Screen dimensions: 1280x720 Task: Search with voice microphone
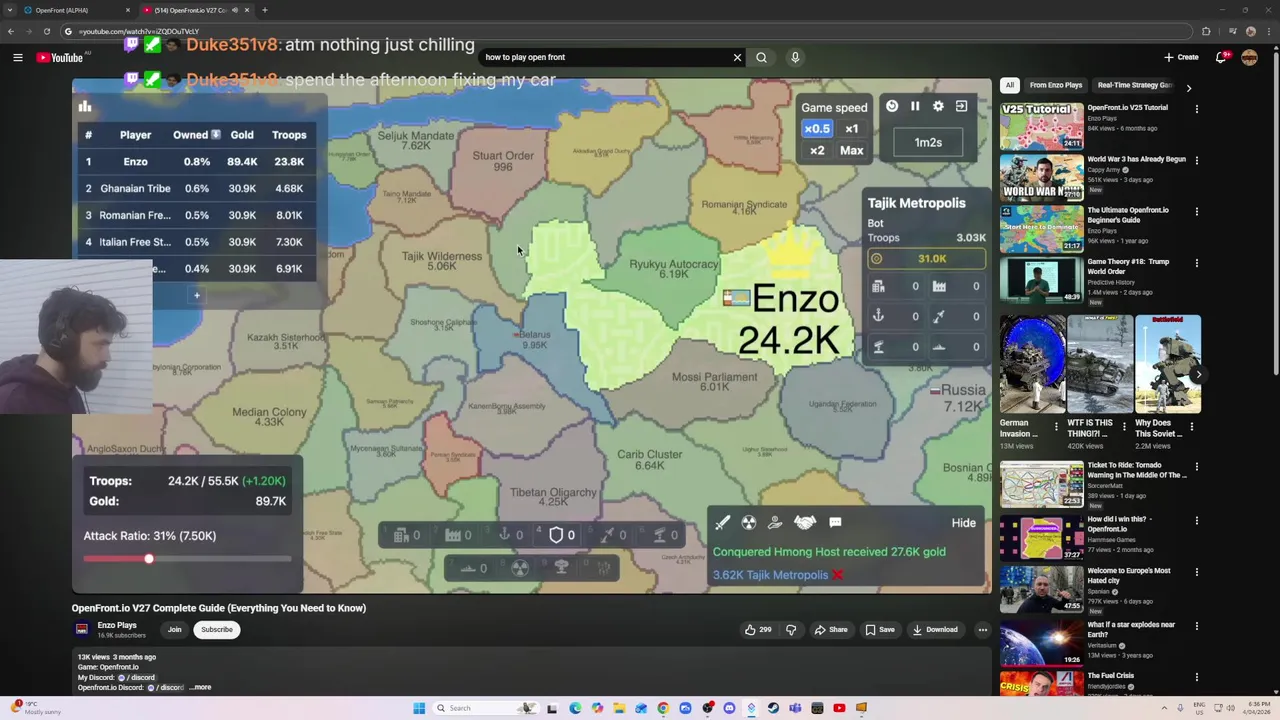point(795,58)
